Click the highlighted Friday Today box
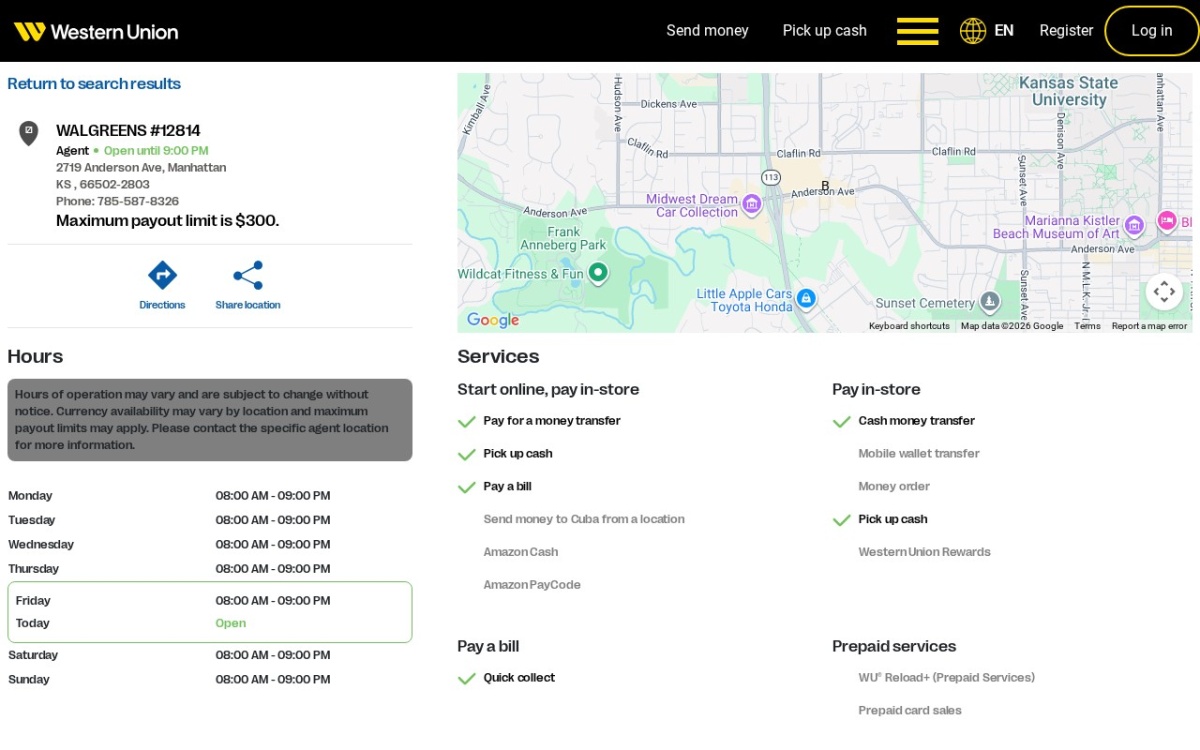 click(209, 612)
